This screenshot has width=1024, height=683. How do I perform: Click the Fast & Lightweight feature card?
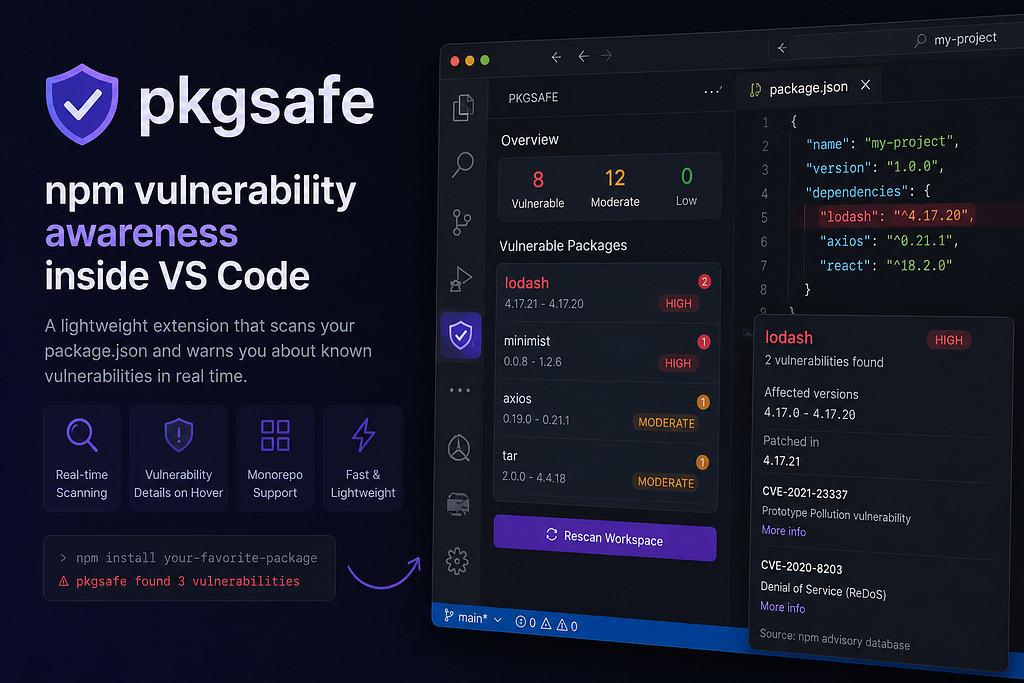[x=363, y=458]
